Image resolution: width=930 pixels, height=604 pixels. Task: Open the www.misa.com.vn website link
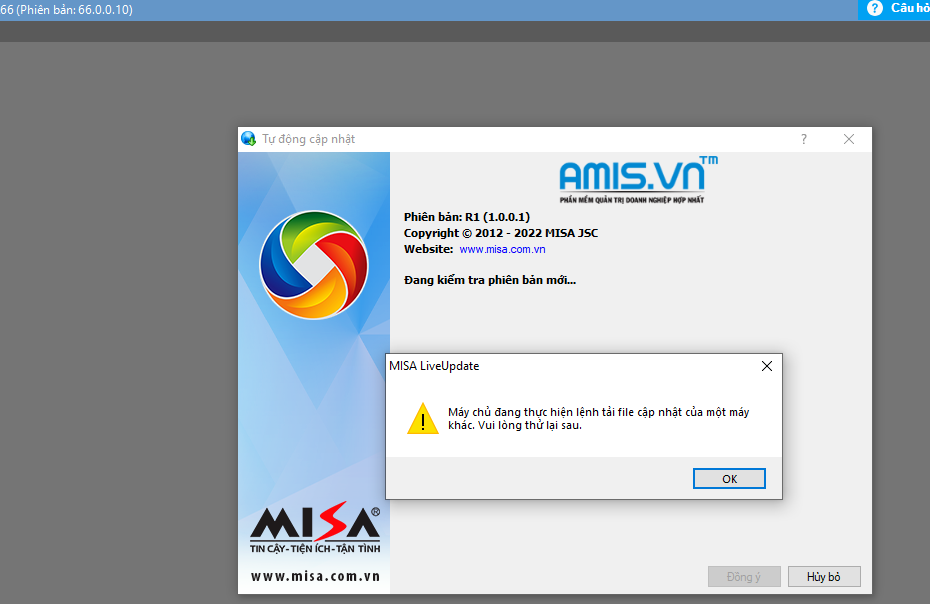point(502,249)
